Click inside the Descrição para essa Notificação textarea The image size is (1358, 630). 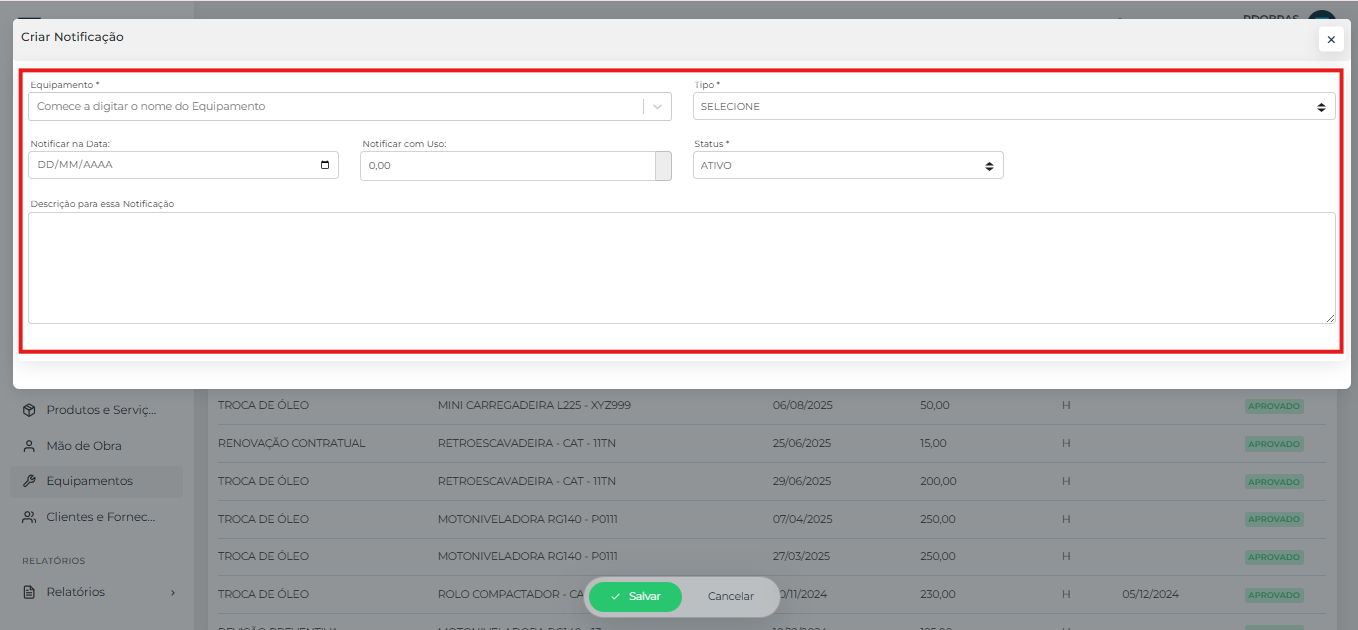[680, 267]
